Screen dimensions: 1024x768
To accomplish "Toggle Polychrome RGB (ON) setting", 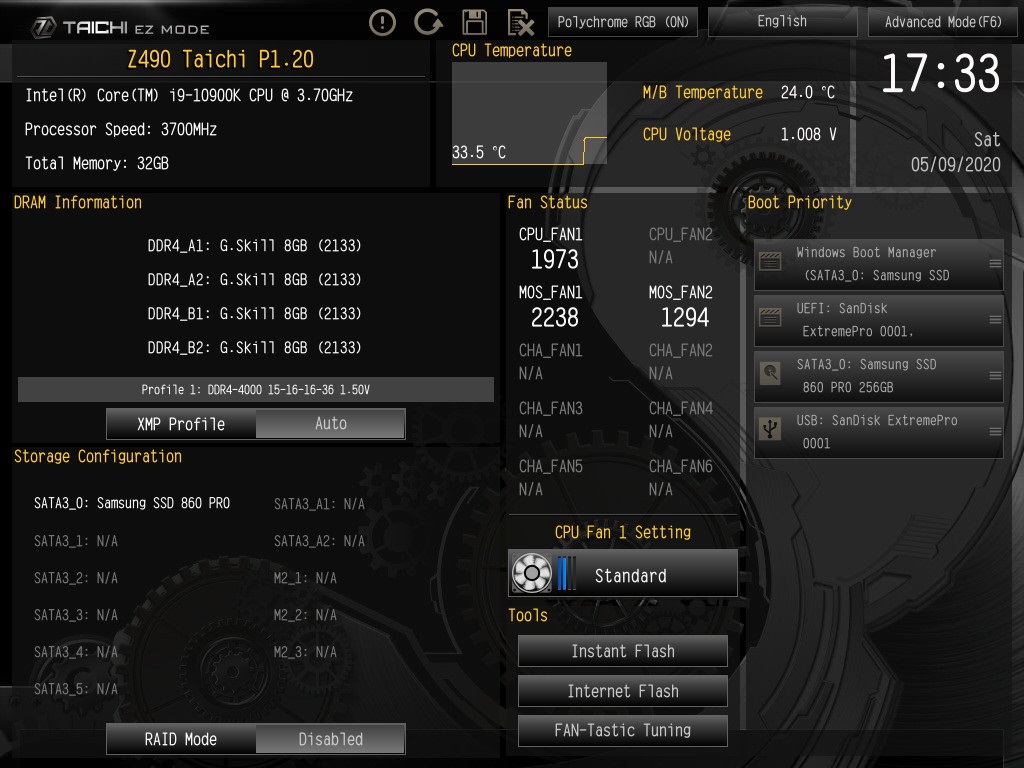I will (x=623, y=22).
